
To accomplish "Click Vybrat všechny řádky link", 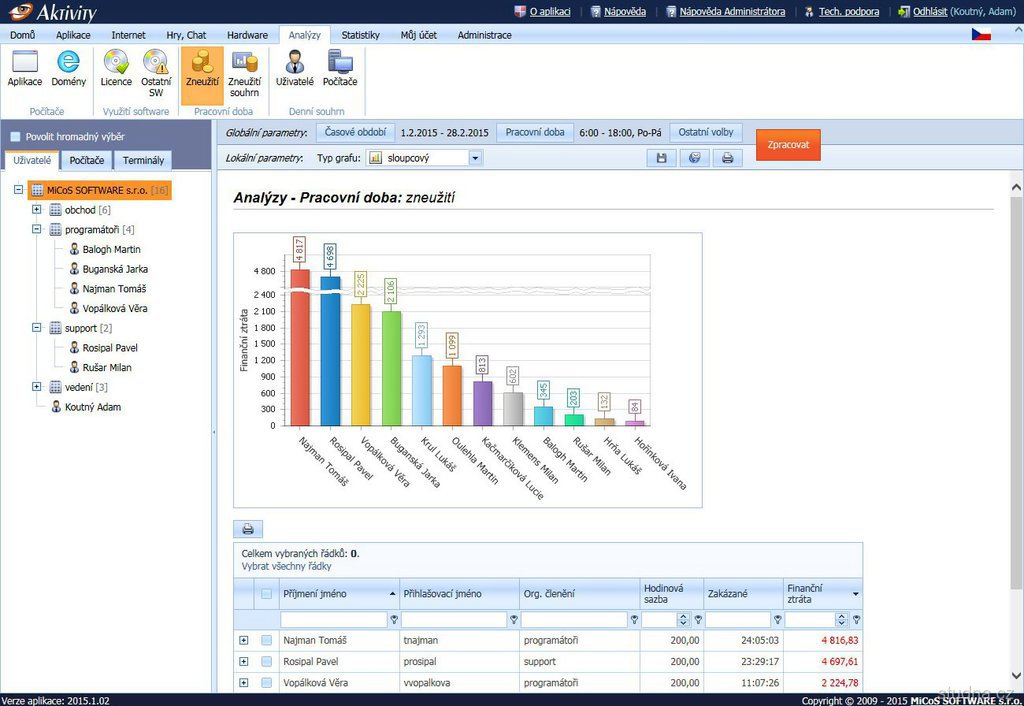I will [286, 566].
